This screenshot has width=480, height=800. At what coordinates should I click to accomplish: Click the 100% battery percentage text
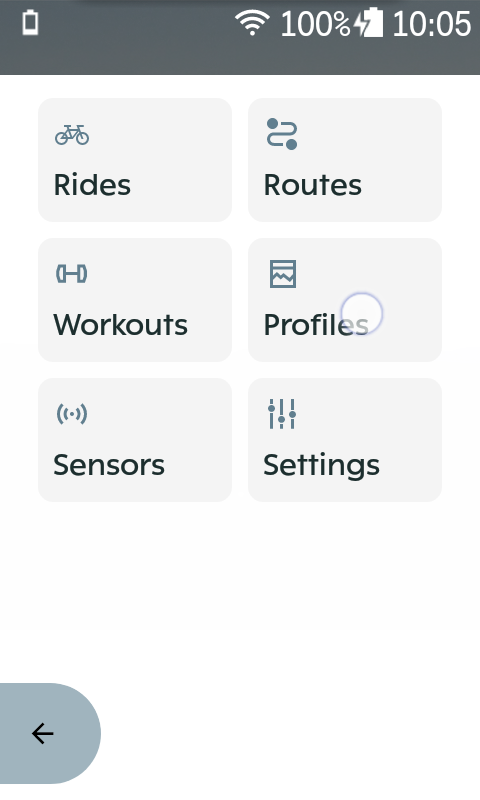click(x=316, y=24)
